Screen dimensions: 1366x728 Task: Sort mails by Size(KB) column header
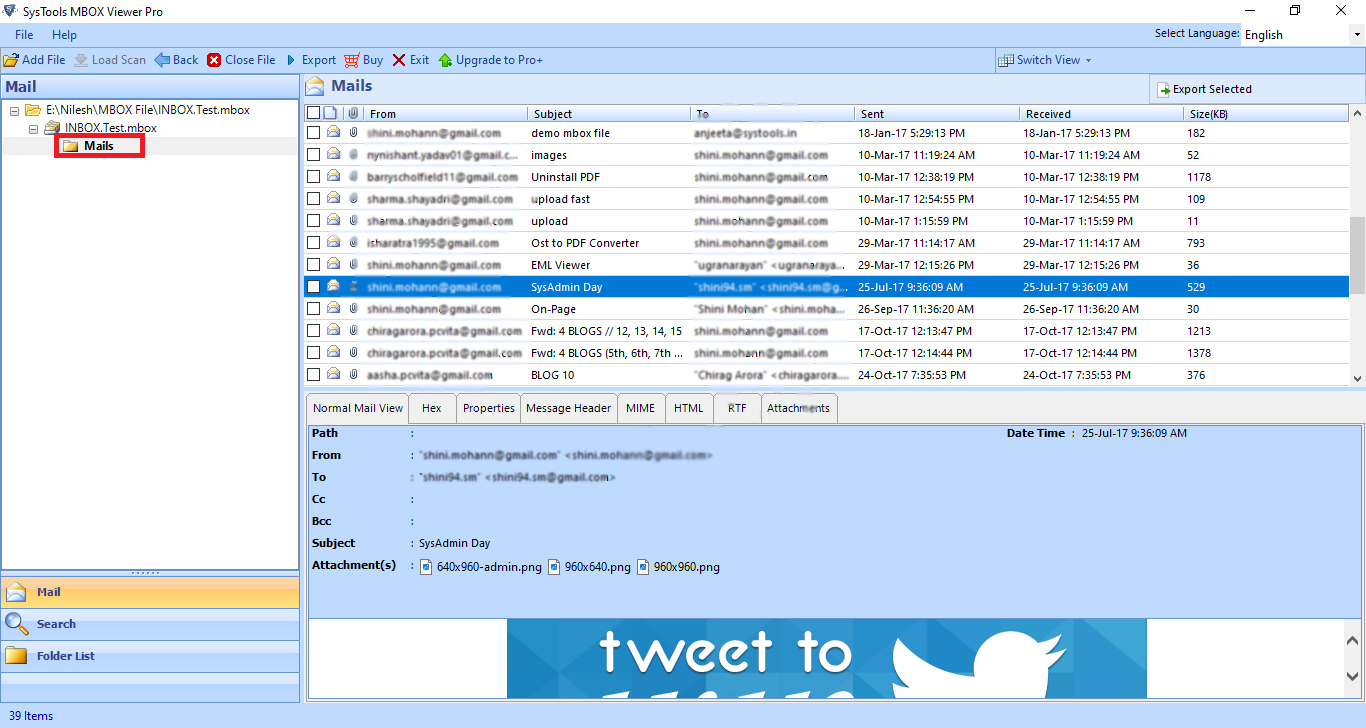click(1266, 114)
